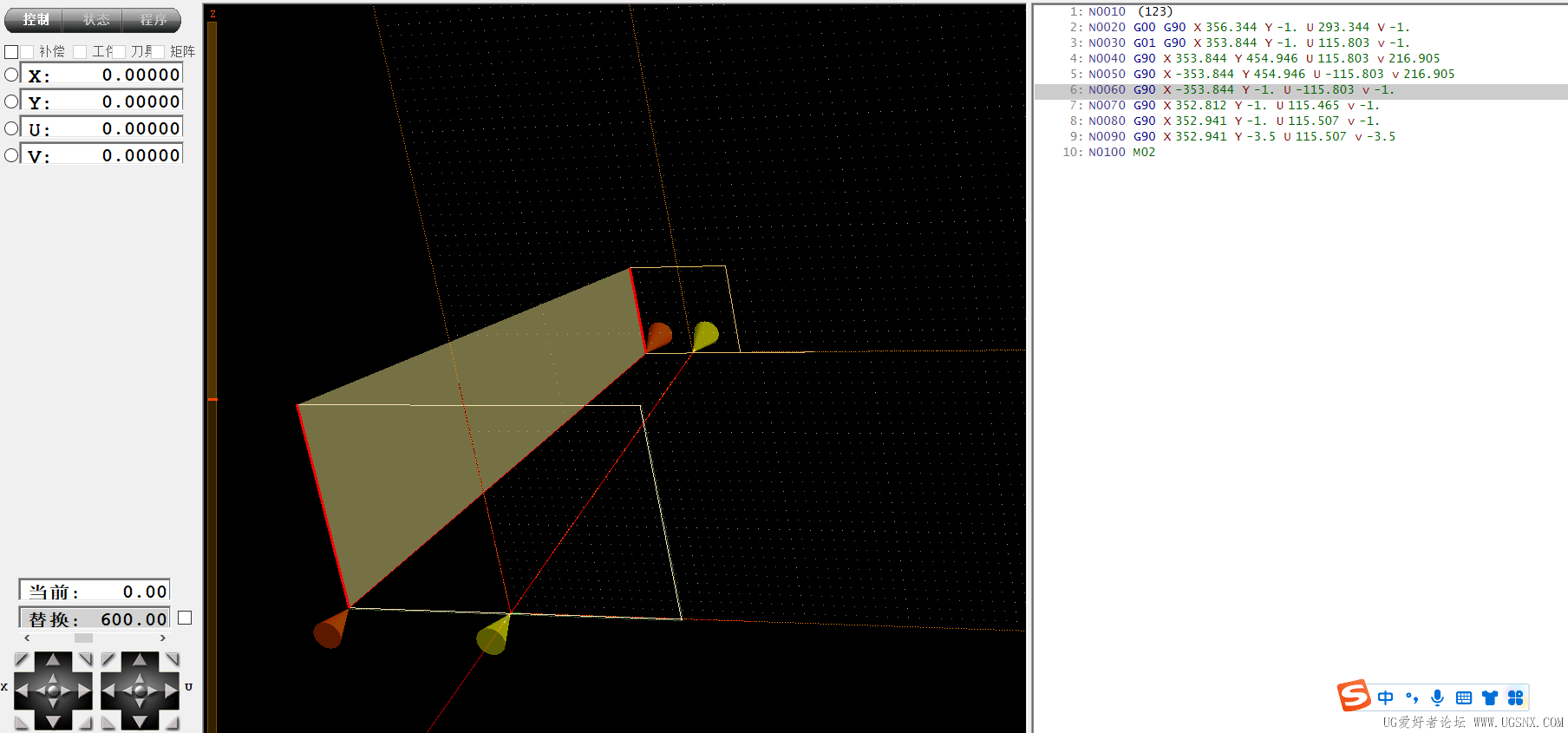Jog U pad large right arrow
Image resolution: width=1568 pixels, height=733 pixels.
pyautogui.click(x=171, y=690)
